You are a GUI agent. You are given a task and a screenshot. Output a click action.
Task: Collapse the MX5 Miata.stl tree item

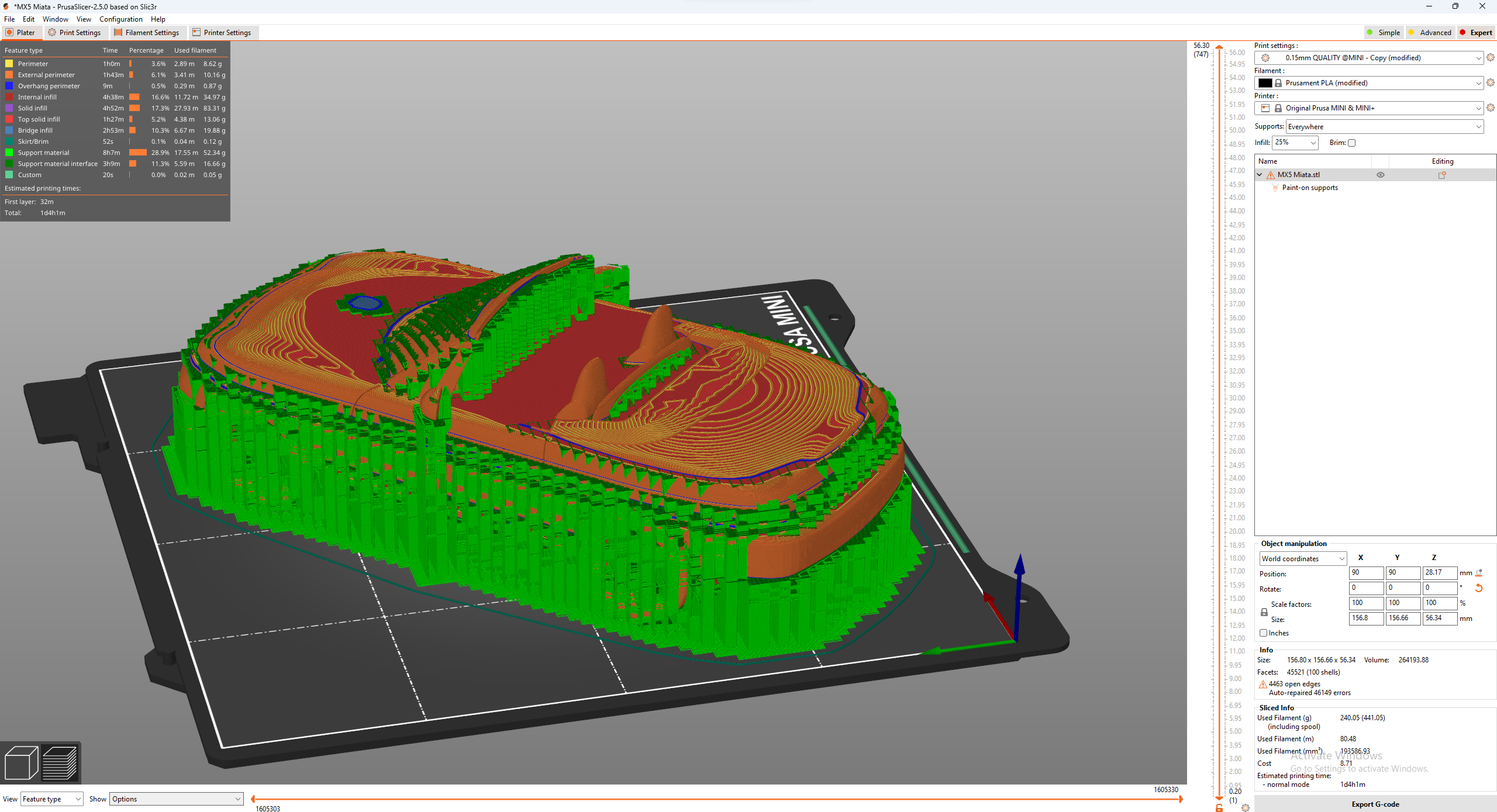tap(1260, 175)
